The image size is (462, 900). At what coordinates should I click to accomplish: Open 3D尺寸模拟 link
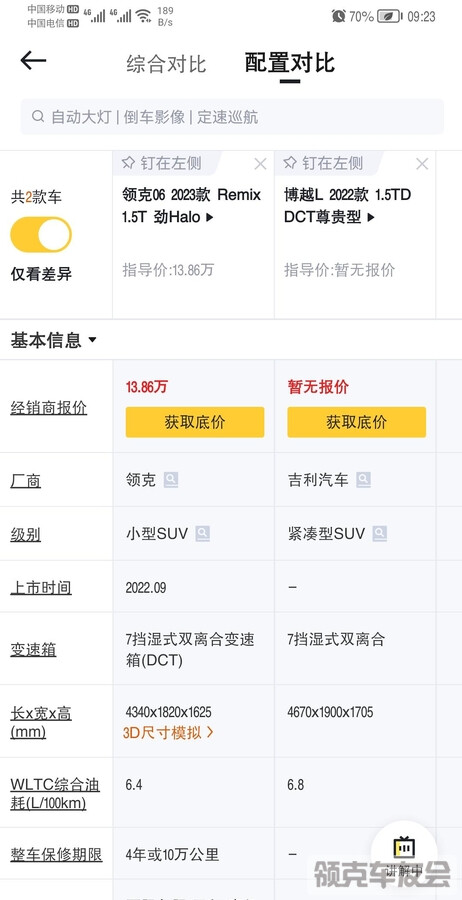(168, 732)
